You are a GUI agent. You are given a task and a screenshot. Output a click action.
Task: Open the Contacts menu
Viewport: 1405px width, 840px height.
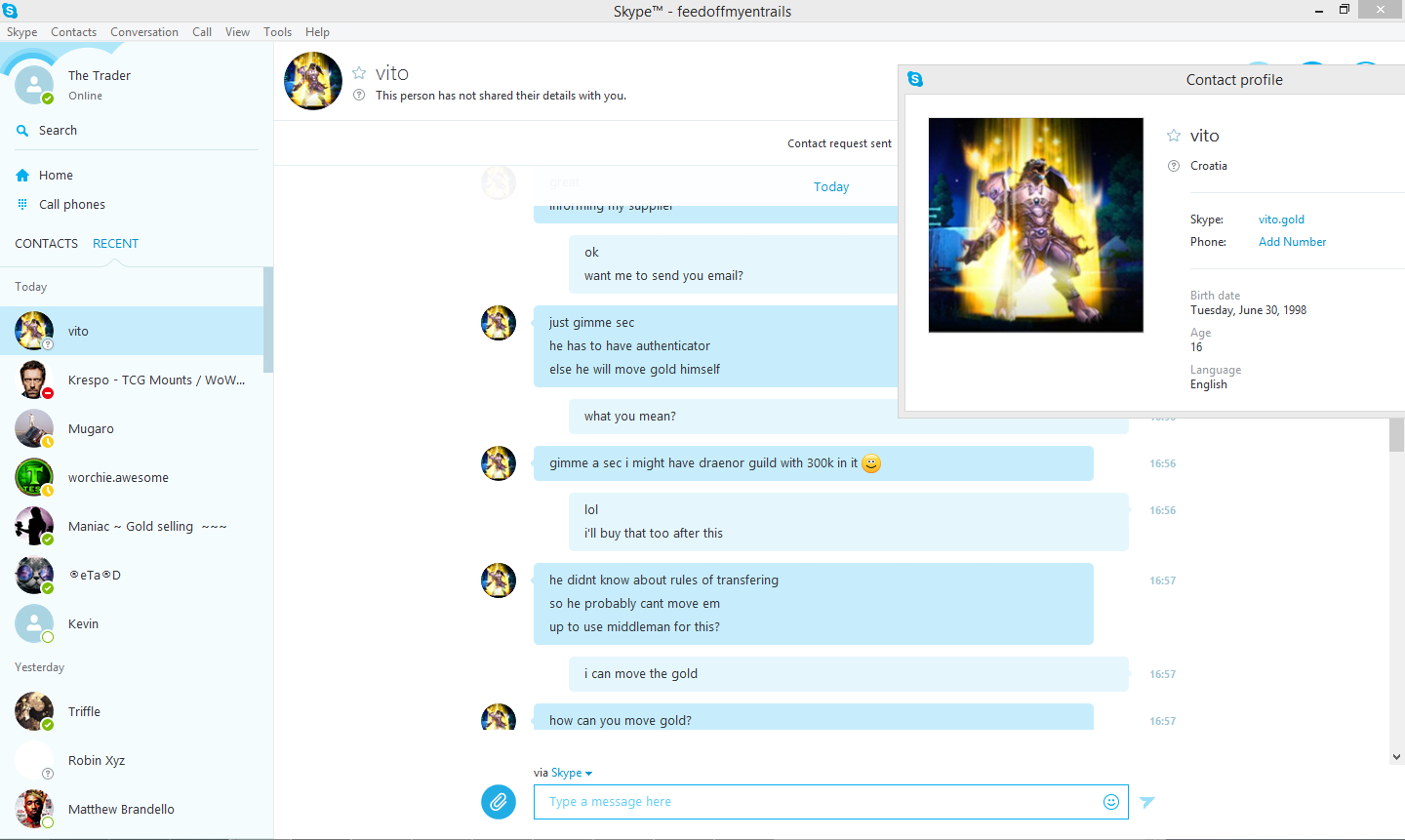pyautogui.click(x=73, y=32)
